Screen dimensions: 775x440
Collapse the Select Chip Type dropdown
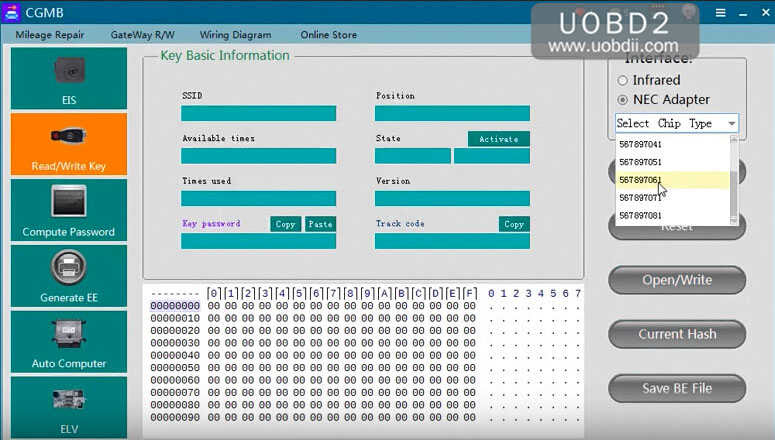click(732, 124)
